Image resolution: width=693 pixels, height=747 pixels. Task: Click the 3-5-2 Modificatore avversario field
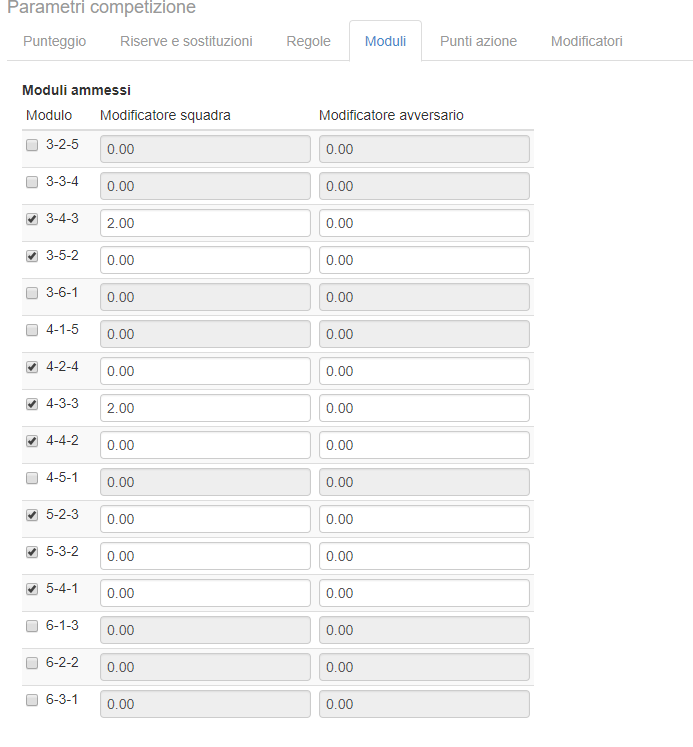coord(424,260)
